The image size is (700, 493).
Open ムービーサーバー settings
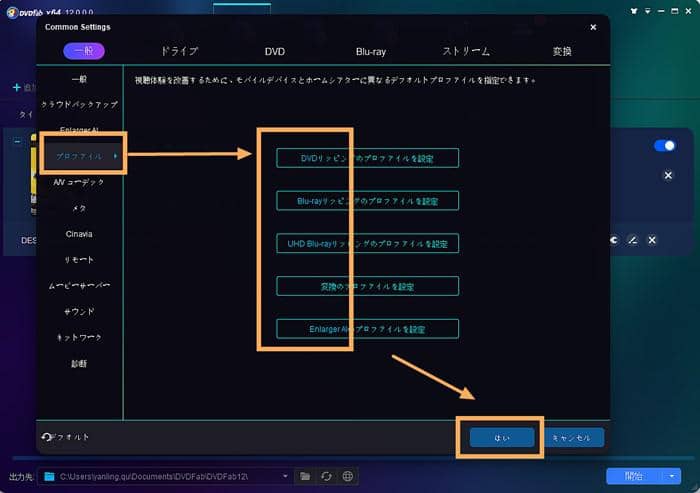tap(79, 285)
